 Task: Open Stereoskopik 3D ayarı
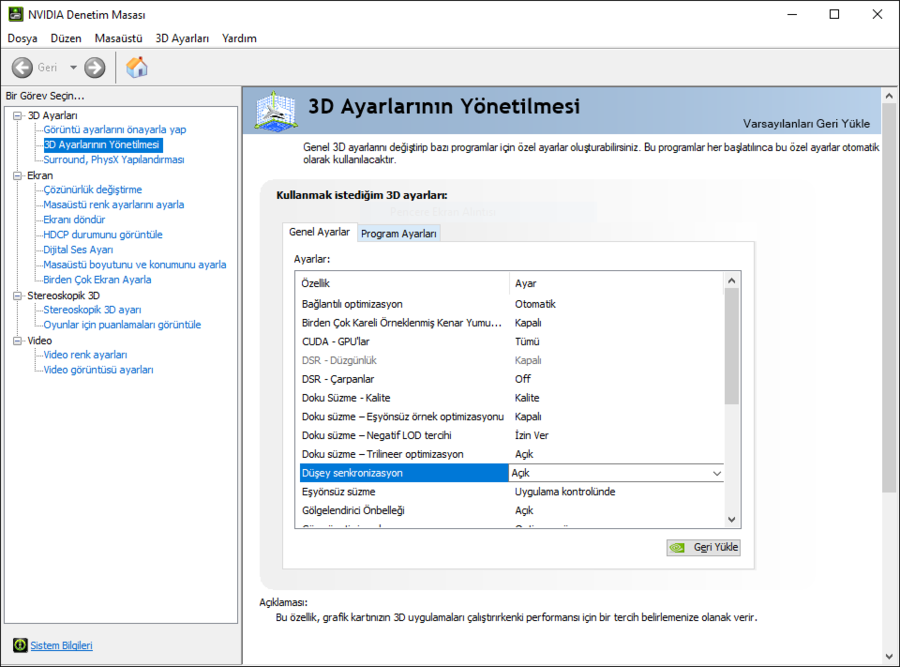pos(92,309)
